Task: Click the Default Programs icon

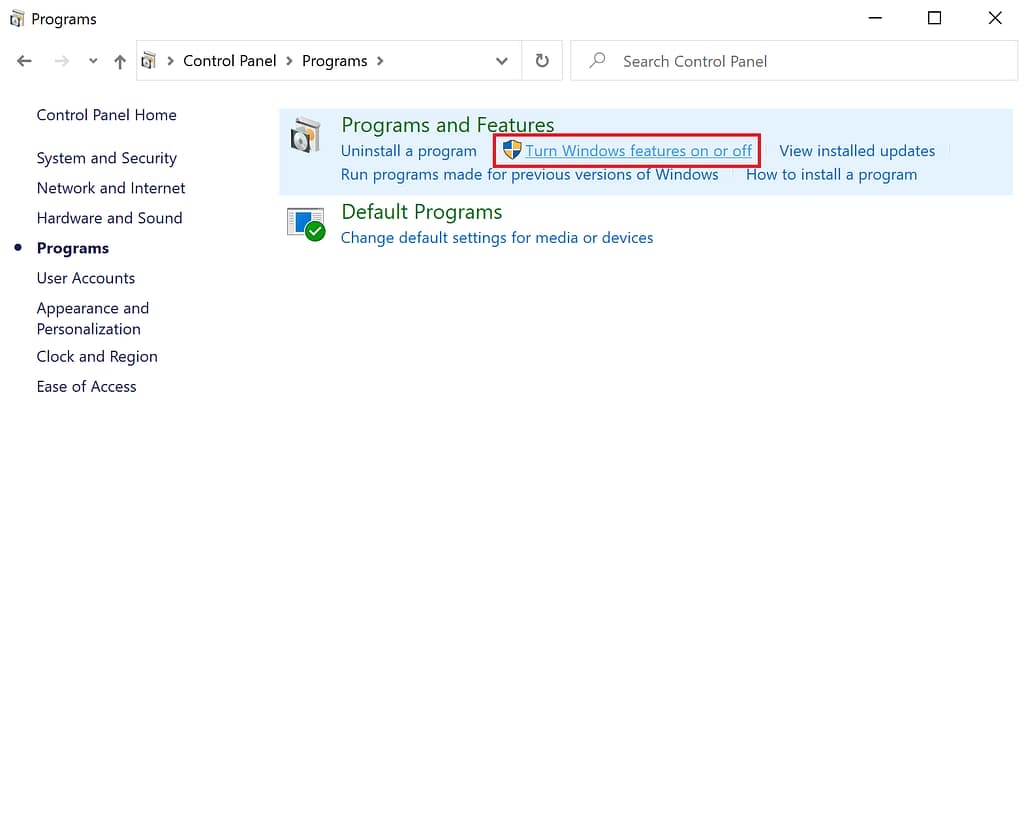Action: [305, 224]
